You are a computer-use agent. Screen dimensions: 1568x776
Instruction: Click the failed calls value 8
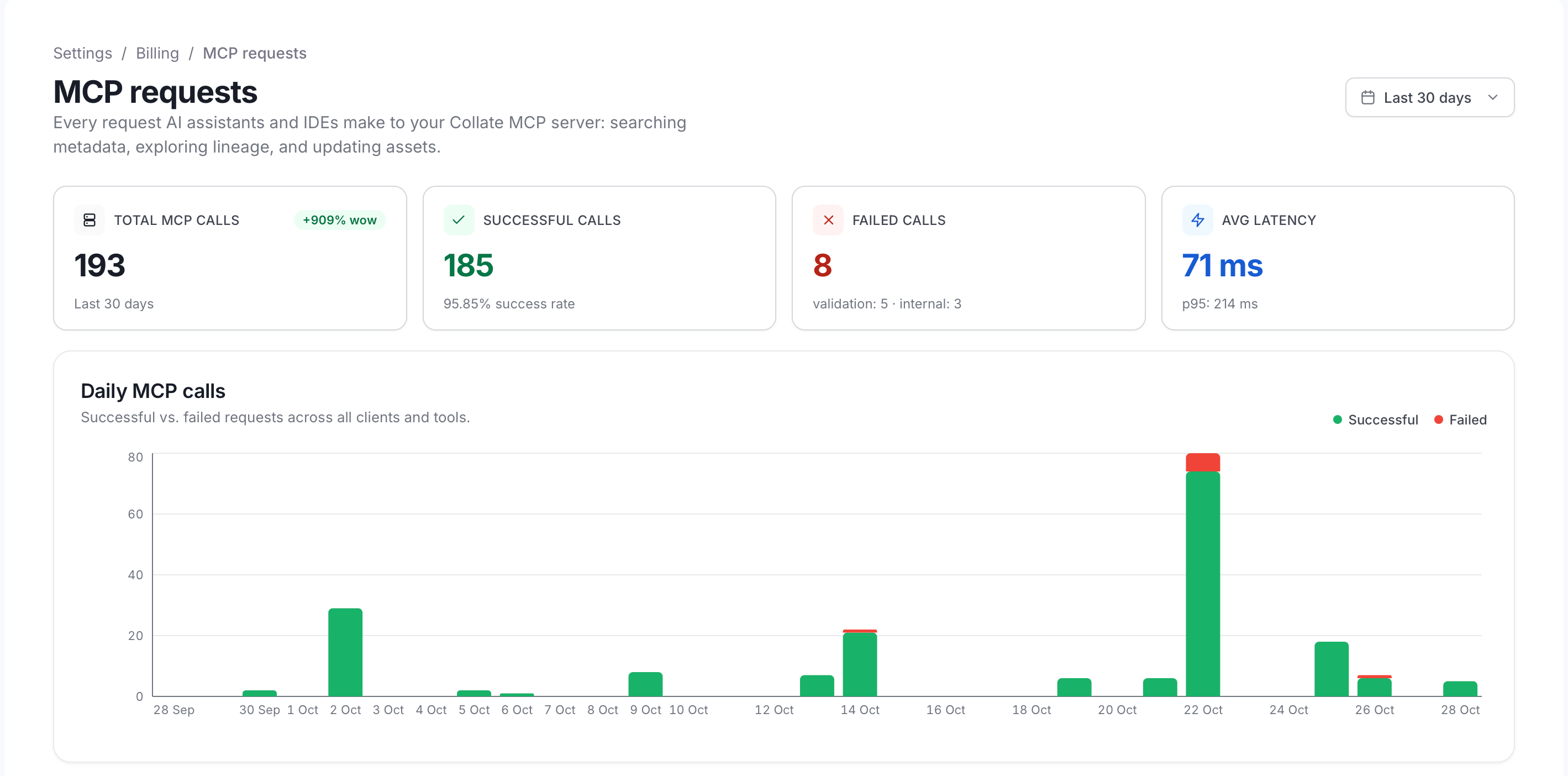pyautogui.click(x=822, y=265)
